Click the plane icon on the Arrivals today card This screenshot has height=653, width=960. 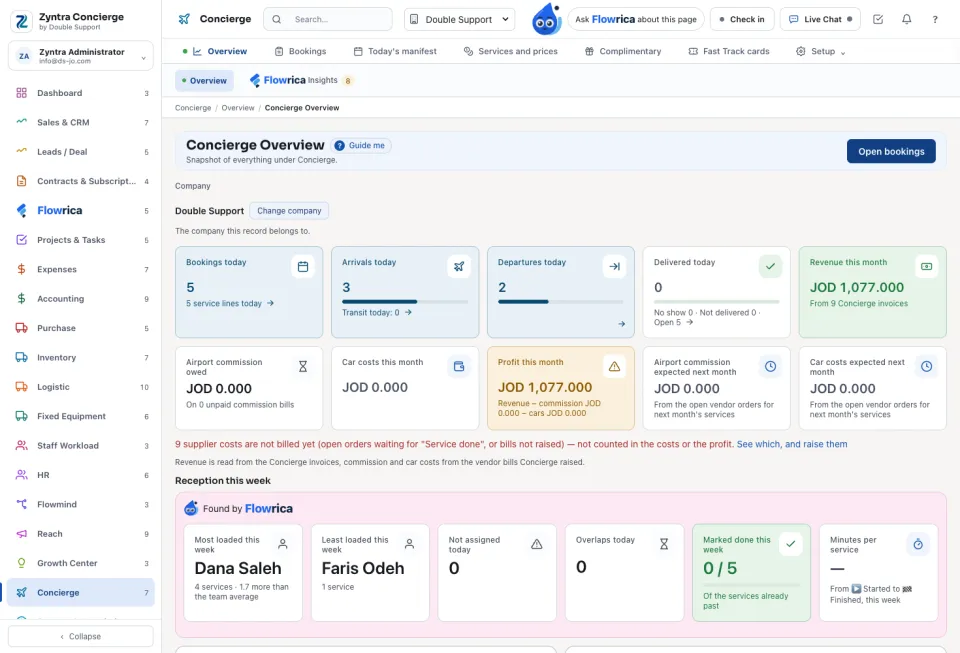pos(459,267)
